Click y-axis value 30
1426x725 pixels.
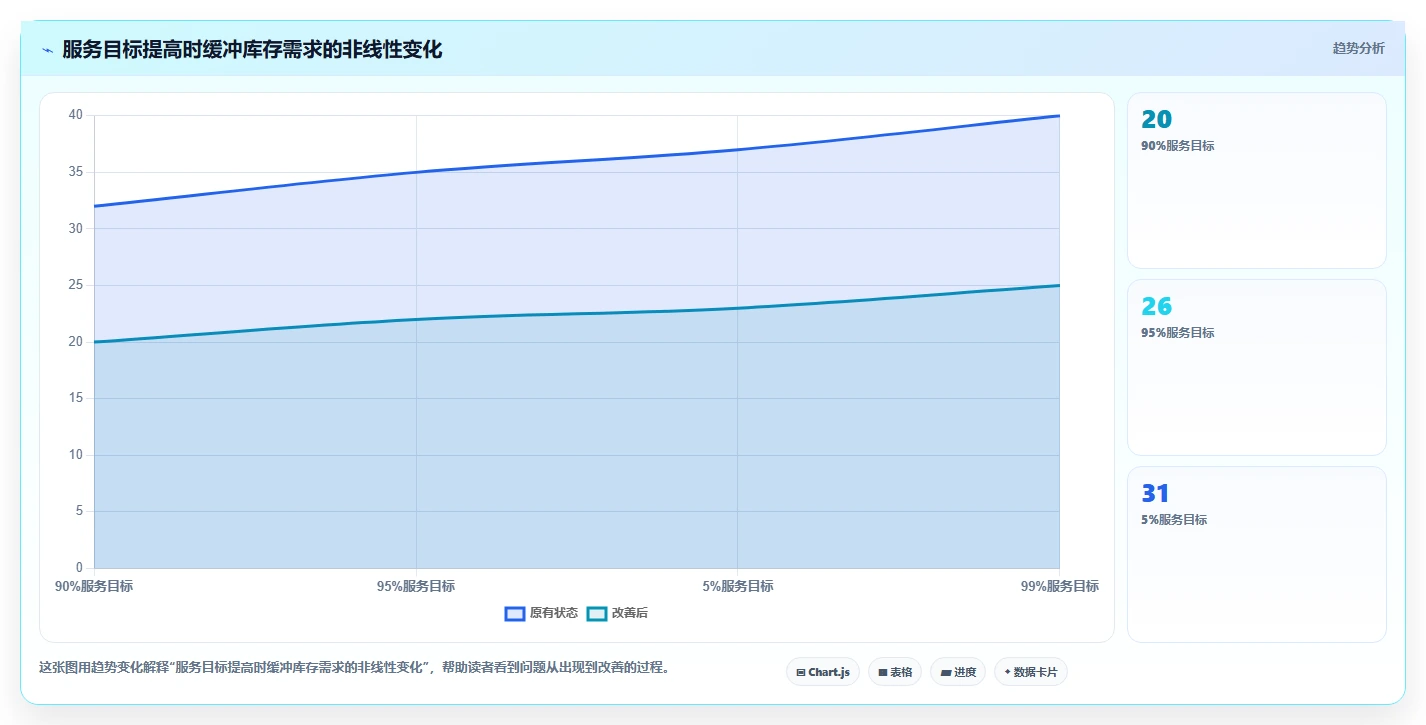coord(76,228)
